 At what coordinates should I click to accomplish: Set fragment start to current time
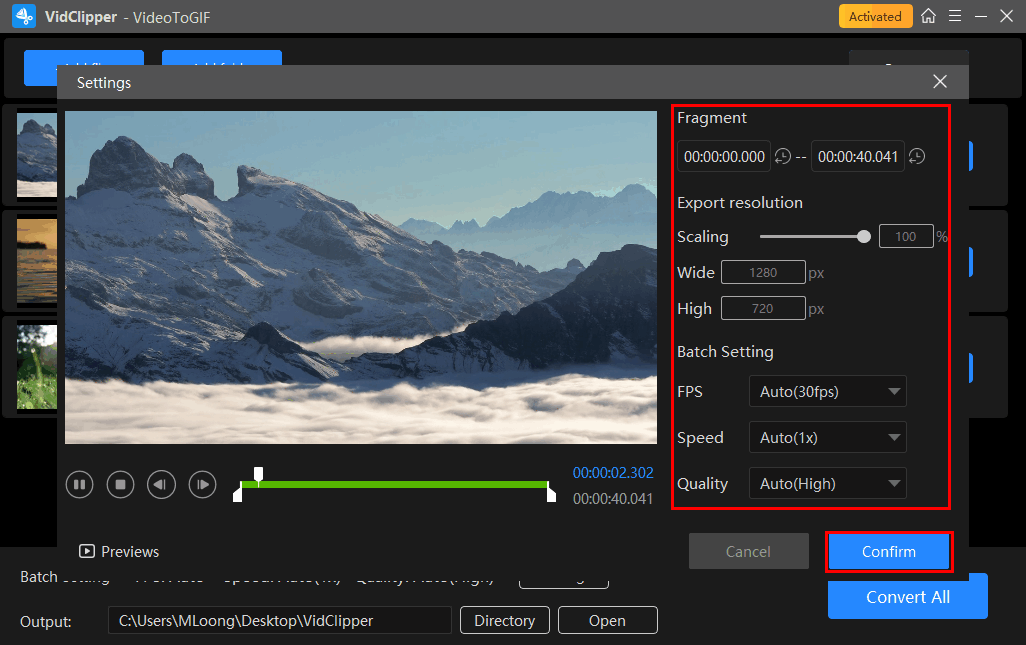783,157
